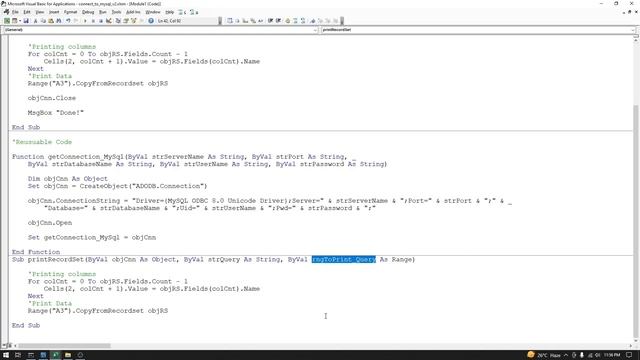Viewport: 640px width, 360px height.
Task: Undo the last edit via toolbar
Action: click(x=68, y=21)
